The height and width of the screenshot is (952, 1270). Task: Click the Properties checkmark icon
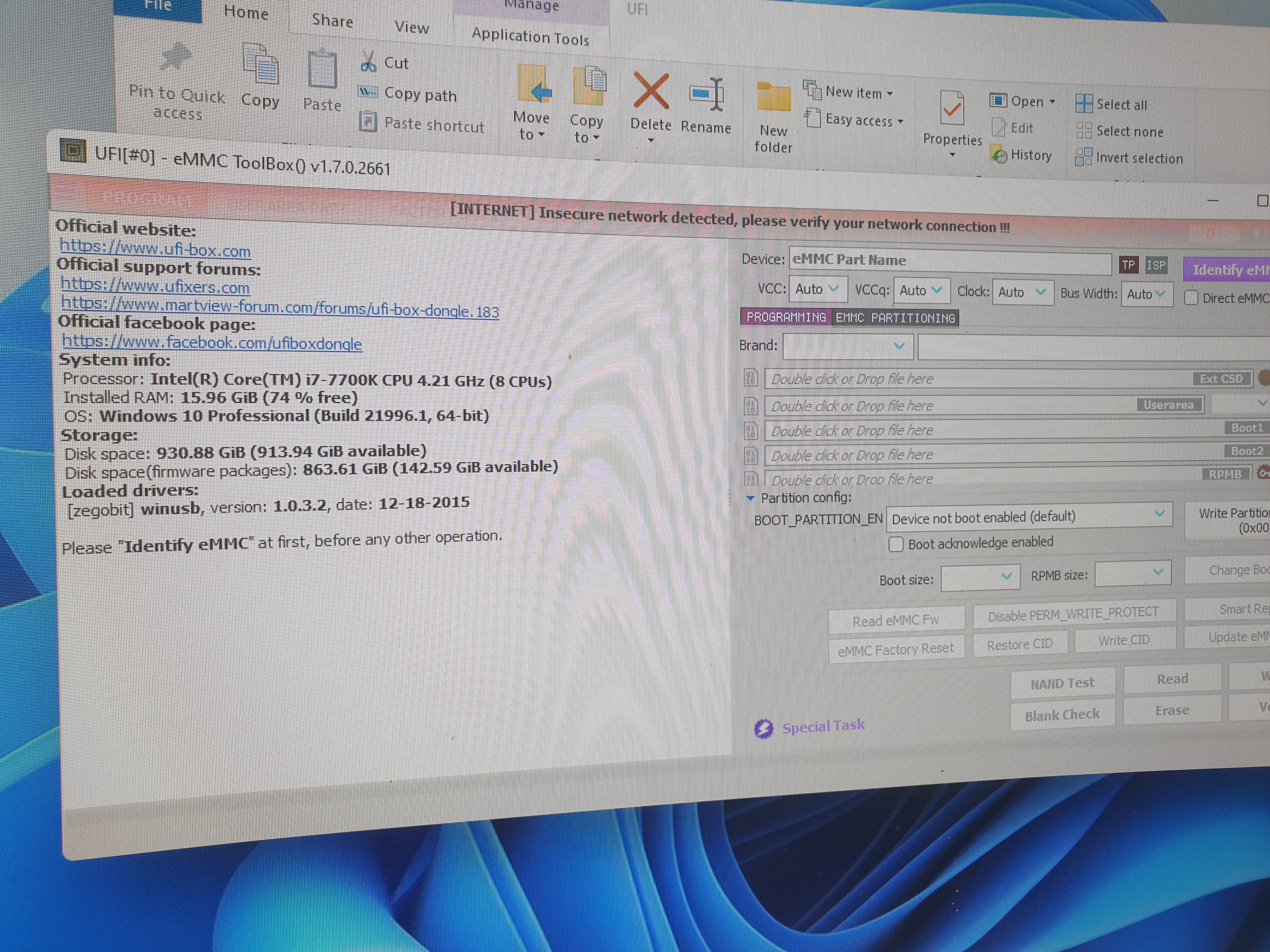[x=952, y=107]
